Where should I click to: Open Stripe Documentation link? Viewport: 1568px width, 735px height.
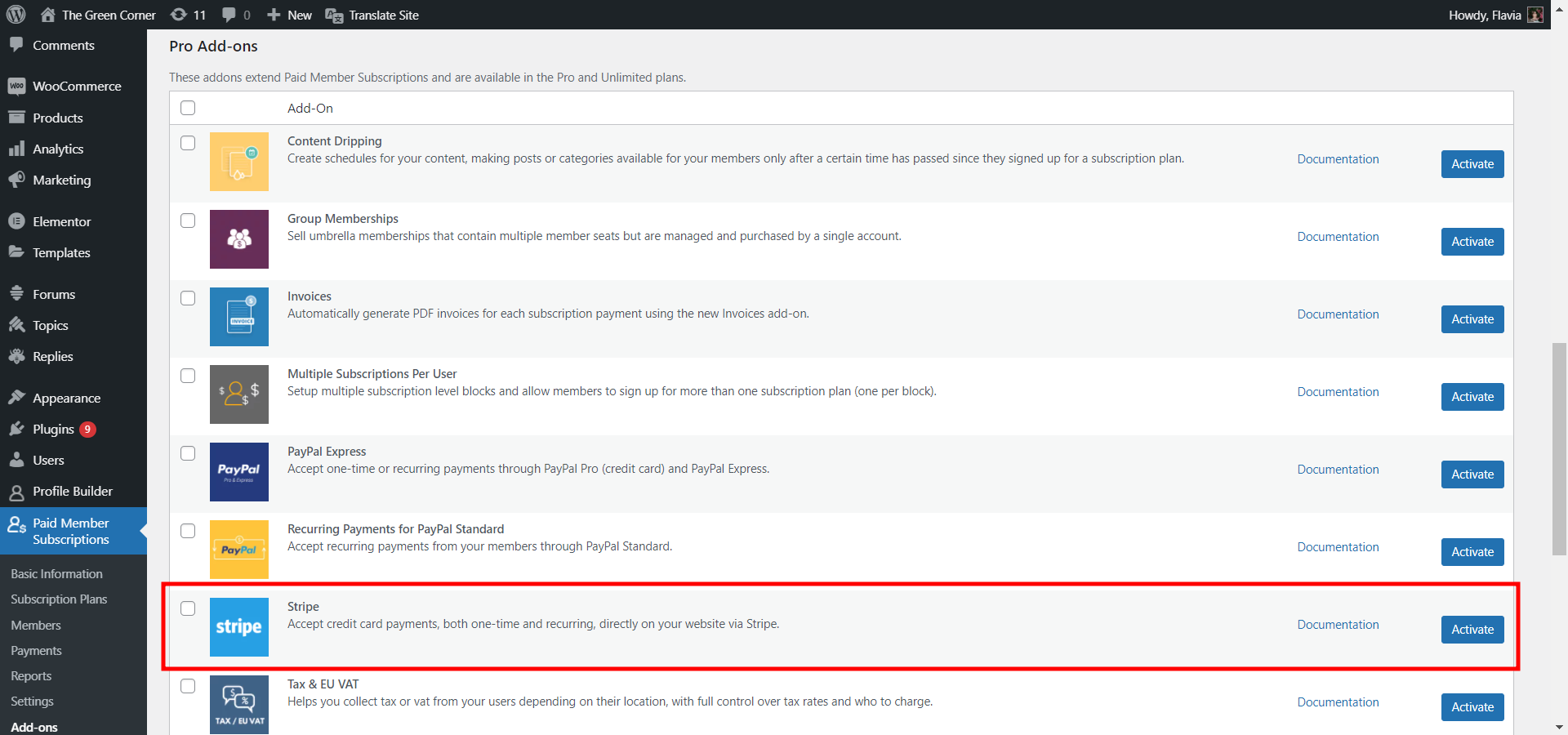click(1338, 625)
